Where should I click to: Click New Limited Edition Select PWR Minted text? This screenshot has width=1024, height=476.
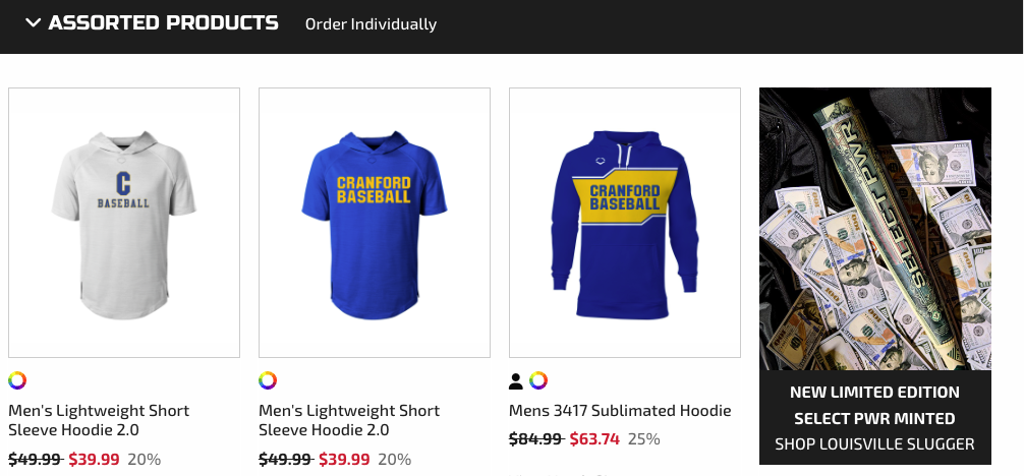[x=875, y=404]
